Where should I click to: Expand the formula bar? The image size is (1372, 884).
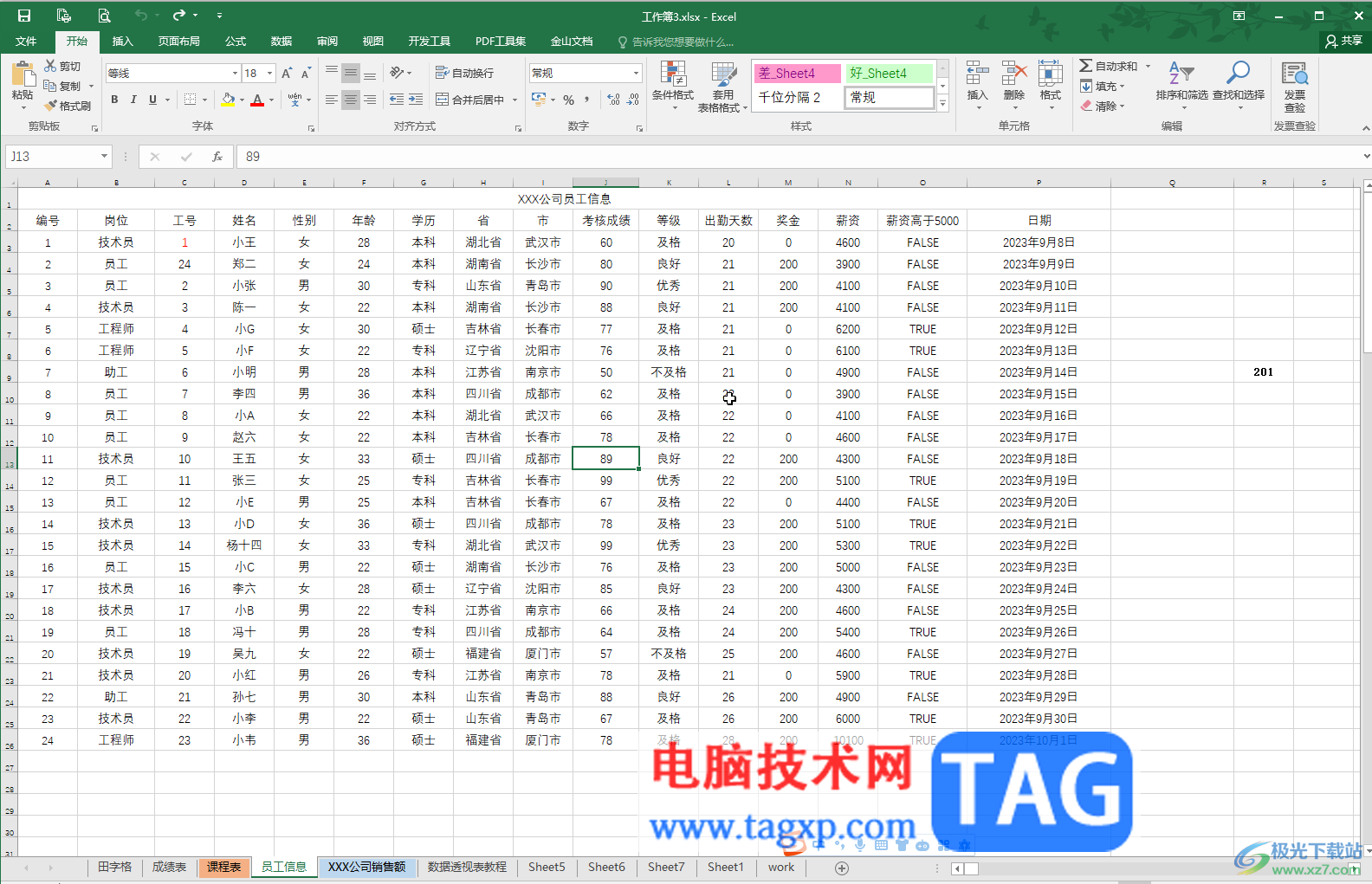pos(1366,157)
